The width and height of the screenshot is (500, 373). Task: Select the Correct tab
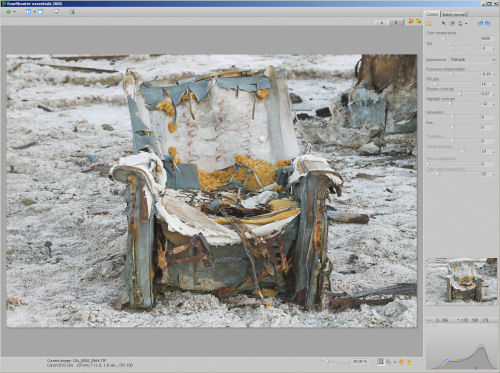click(x=432, y=14)
